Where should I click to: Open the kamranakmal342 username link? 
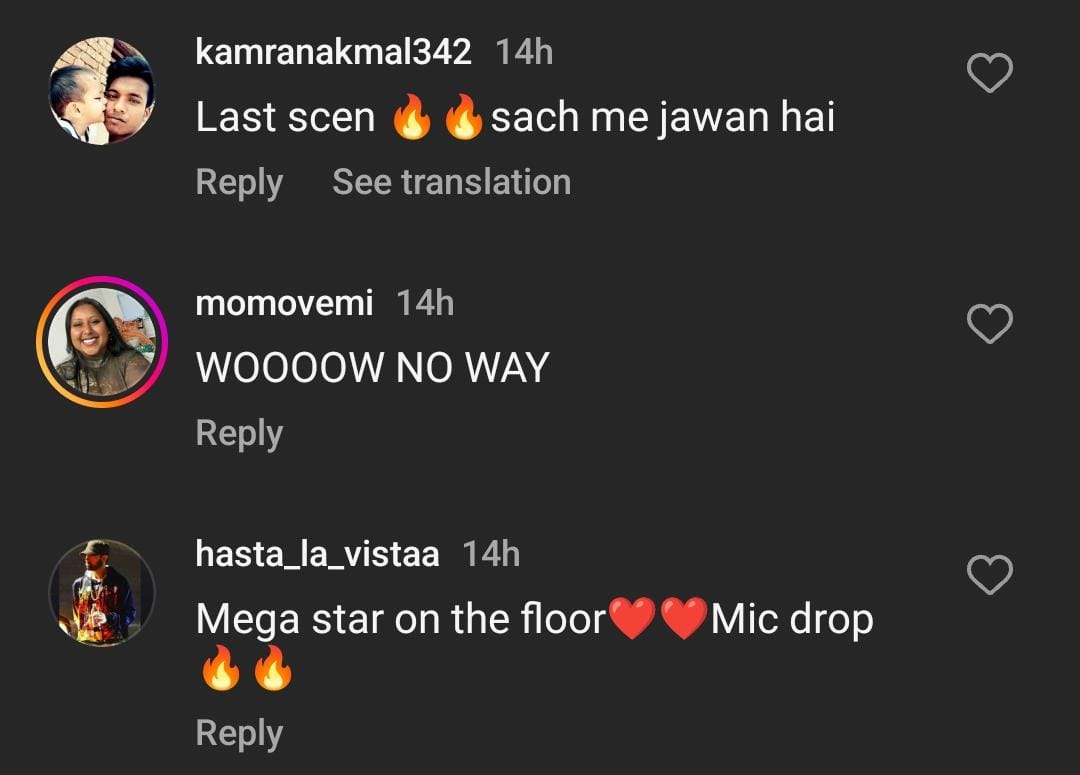tap(333, 52)
